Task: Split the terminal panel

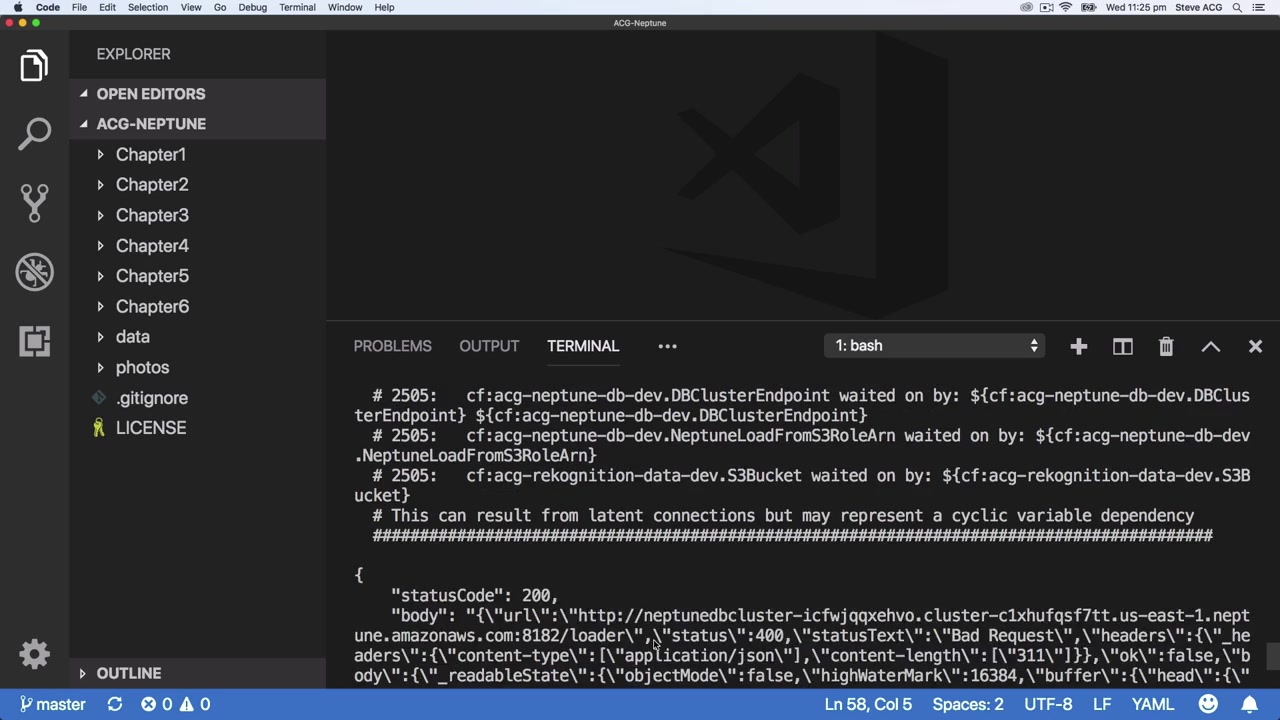Action: click(x=1122, y=346)
